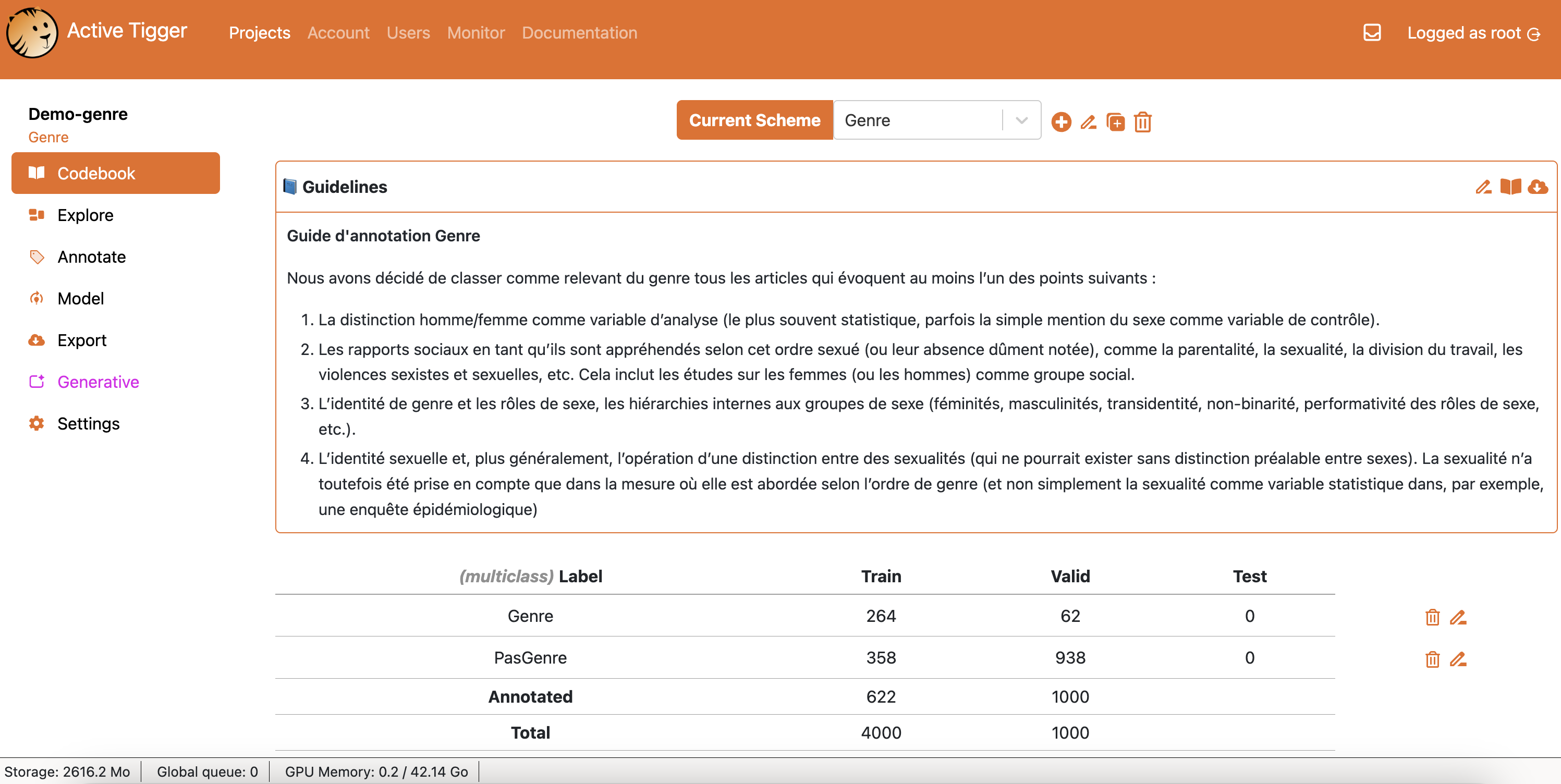Click the 264 train count
Image resolution: width=1561 pixels, height=784 pixels.
pyautogui.click(x=881, y=616)
